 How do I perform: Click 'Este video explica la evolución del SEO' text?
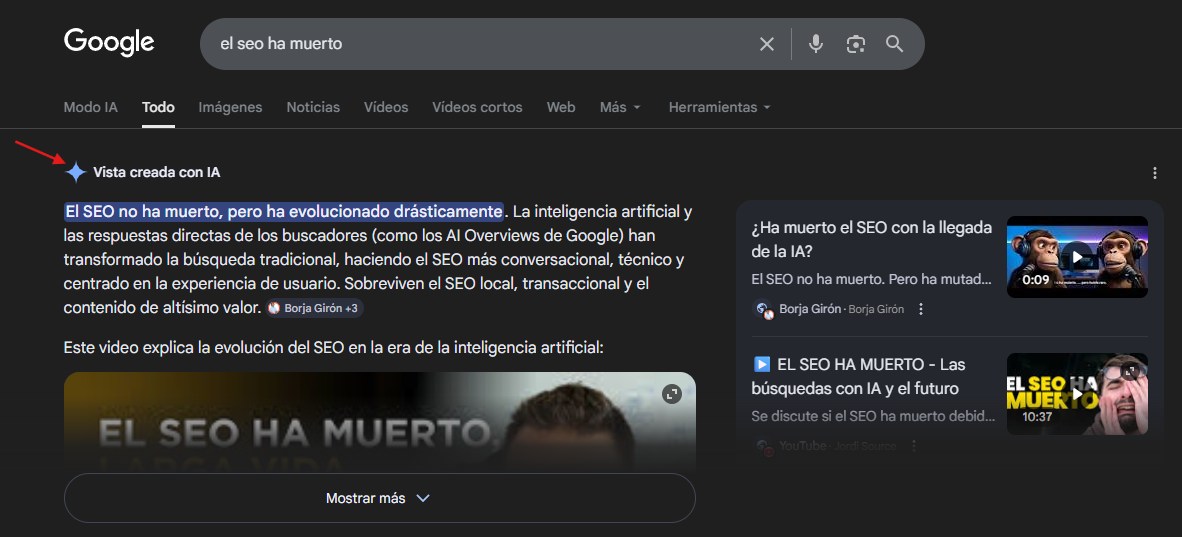tap(333, 348)
